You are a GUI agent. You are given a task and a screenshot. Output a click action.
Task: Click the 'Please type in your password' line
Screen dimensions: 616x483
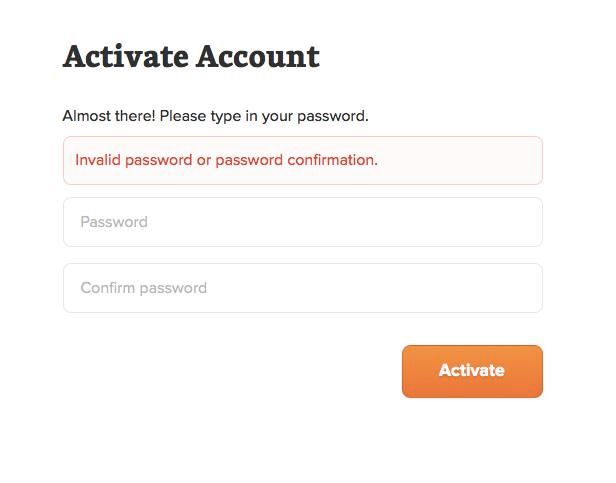tap(262, 116)
